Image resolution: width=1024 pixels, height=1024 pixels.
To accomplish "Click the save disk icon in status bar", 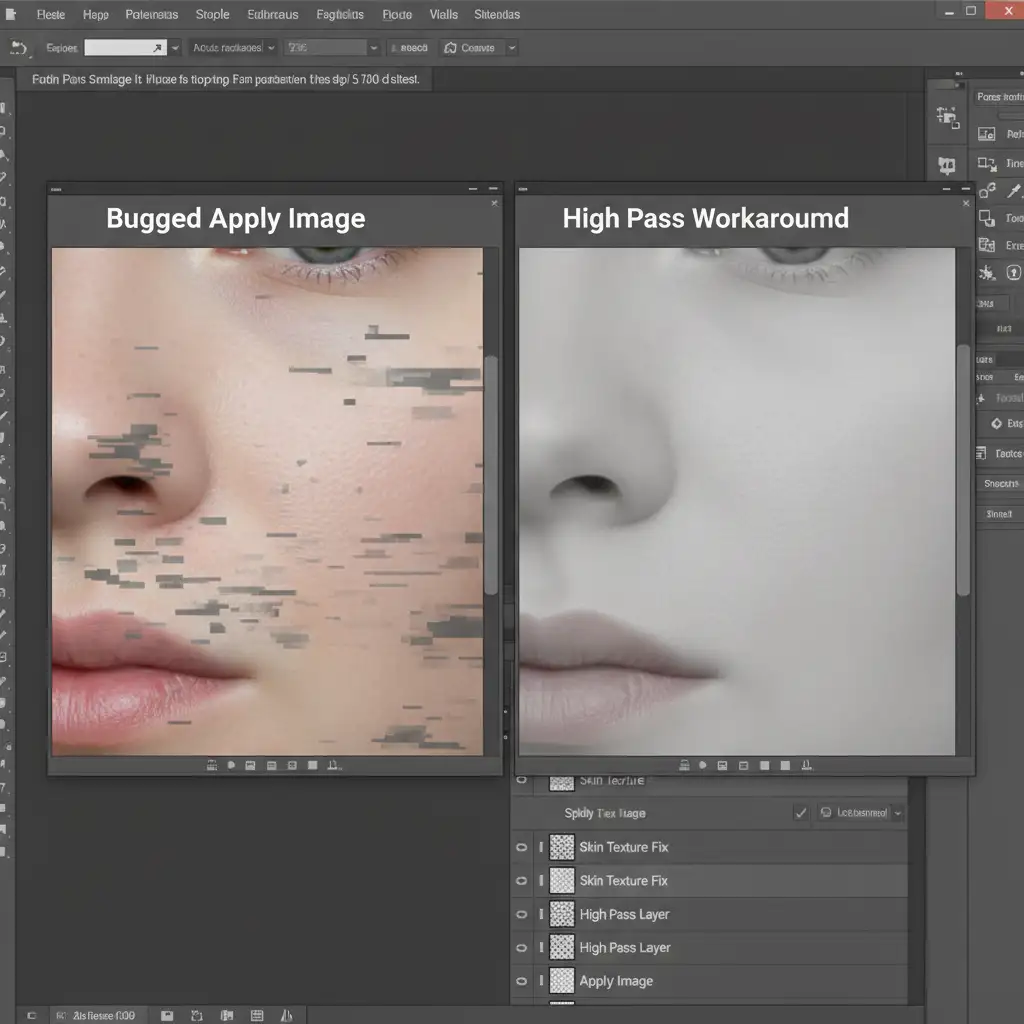I will coord(167,1016).
